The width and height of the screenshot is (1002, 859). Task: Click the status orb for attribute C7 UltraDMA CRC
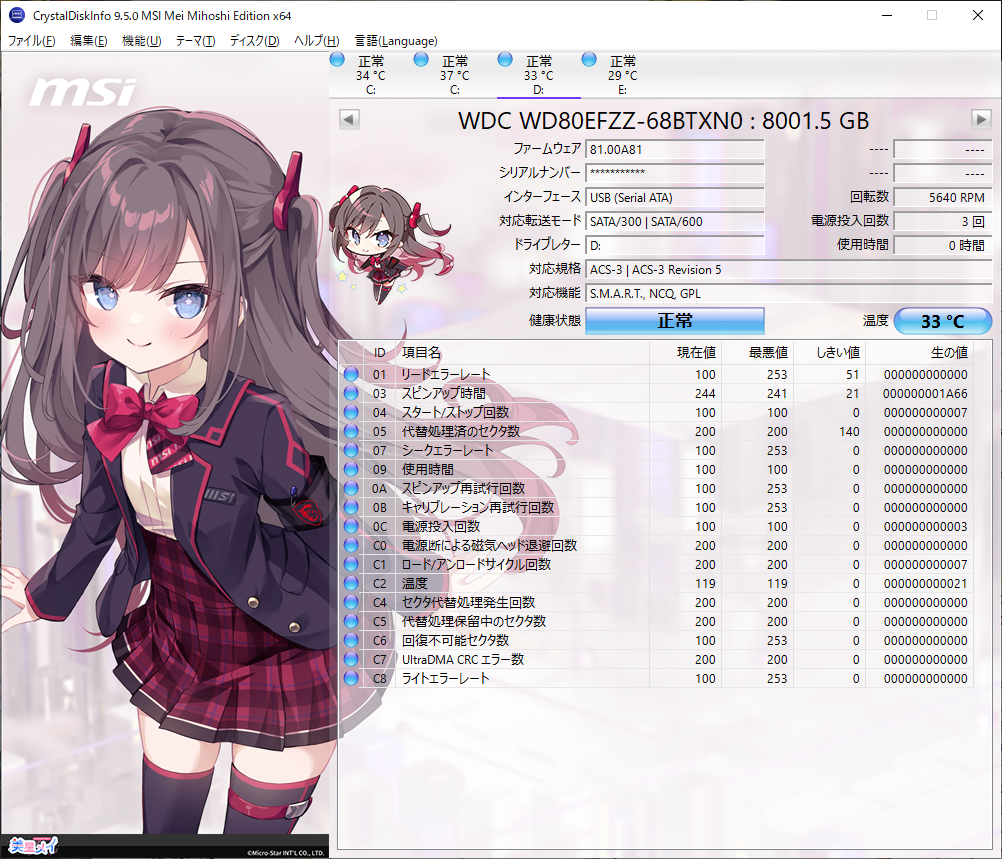pyautogui.click(x=351, y=659)
